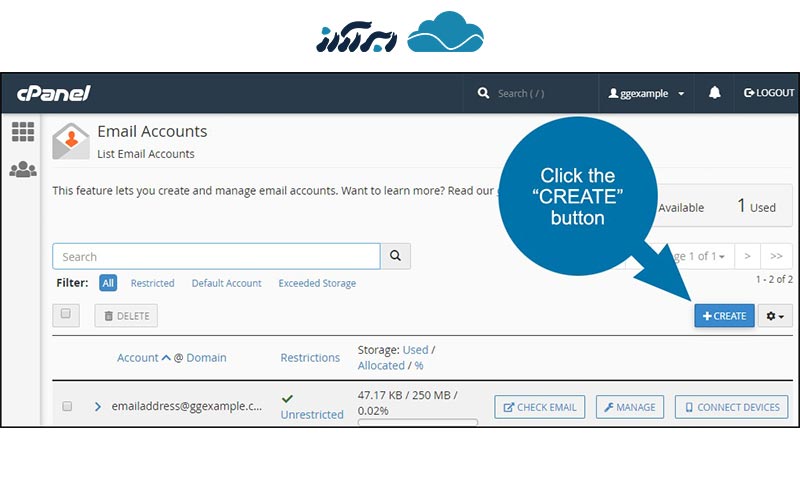Select the All filter
This screenshot has width=800, height=500.
click(x=108, y=283)
